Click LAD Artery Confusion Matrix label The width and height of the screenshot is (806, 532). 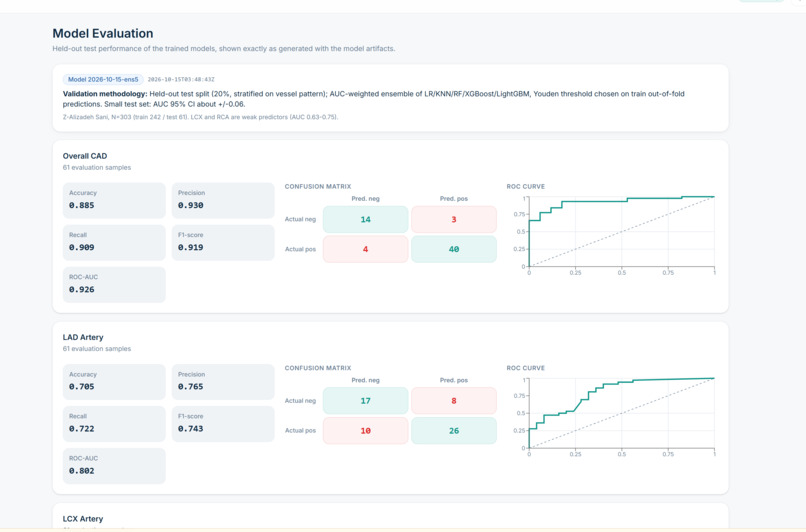tap(318, 368)
